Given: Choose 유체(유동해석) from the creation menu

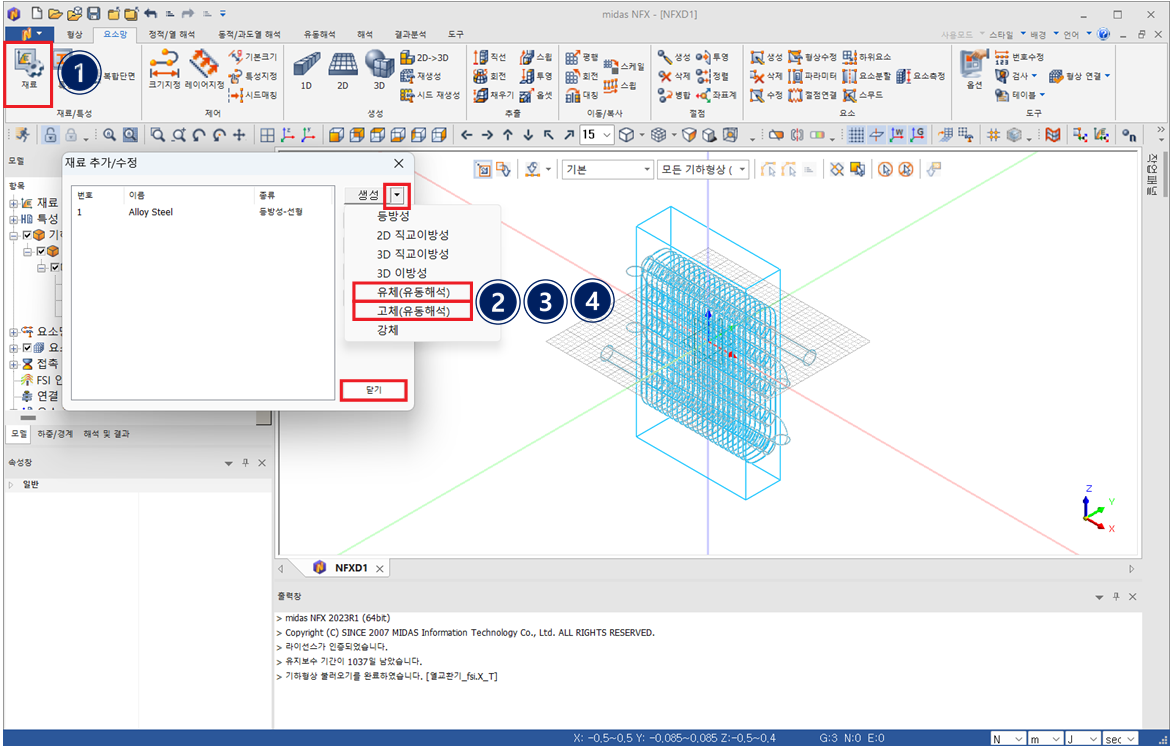Looking at the screenshot, I should [413, 292].
